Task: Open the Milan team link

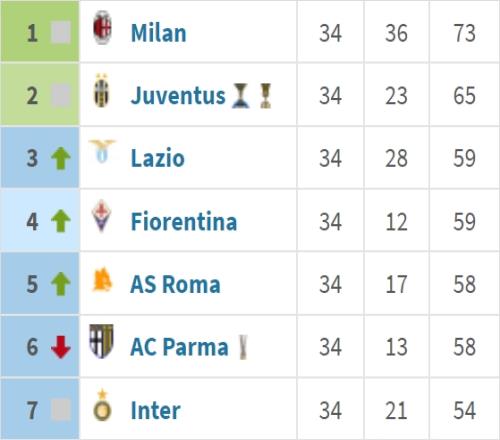Action: [x=159, y=33]
